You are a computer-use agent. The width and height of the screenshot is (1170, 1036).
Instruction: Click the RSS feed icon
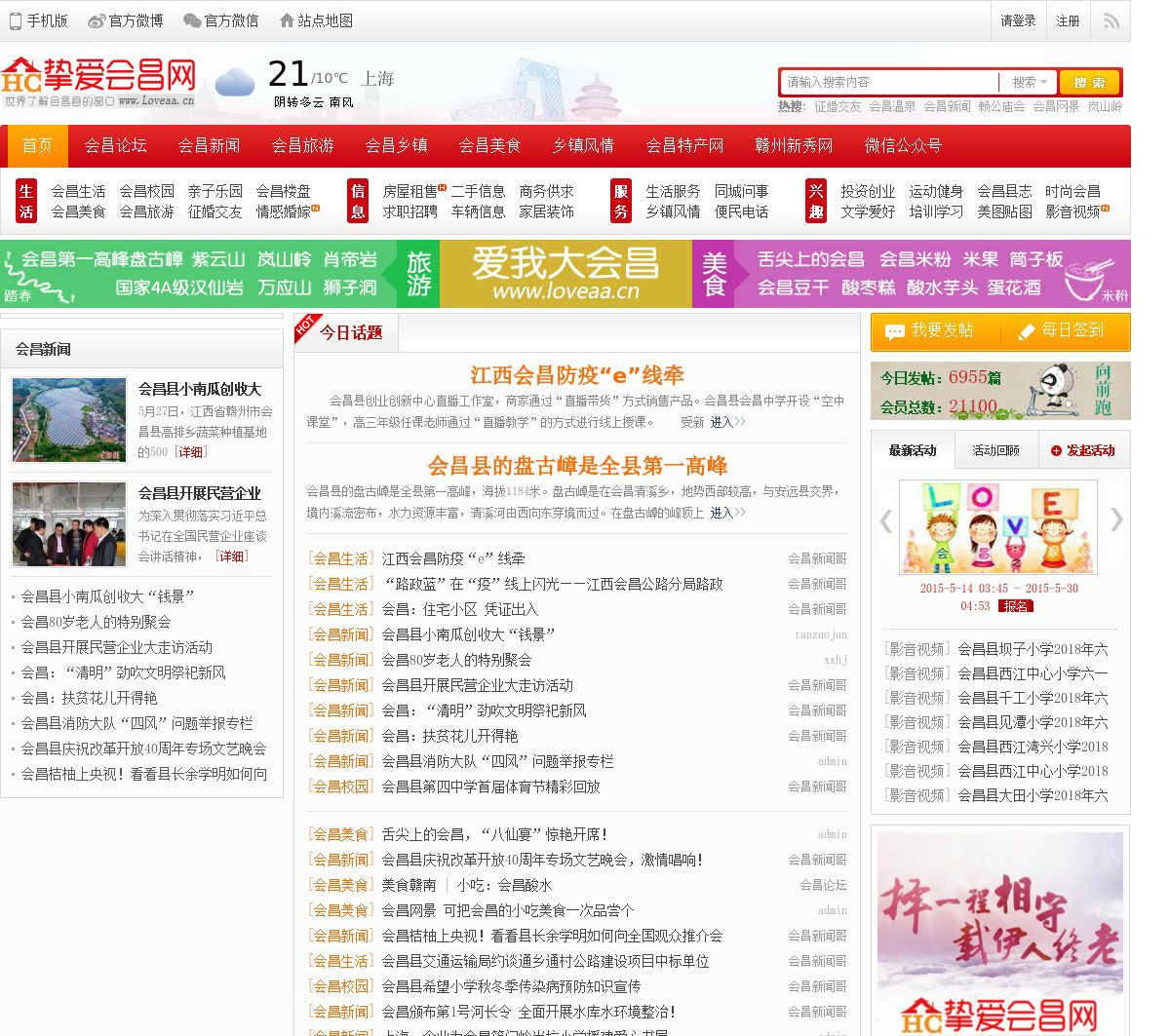click(1111, 20)
